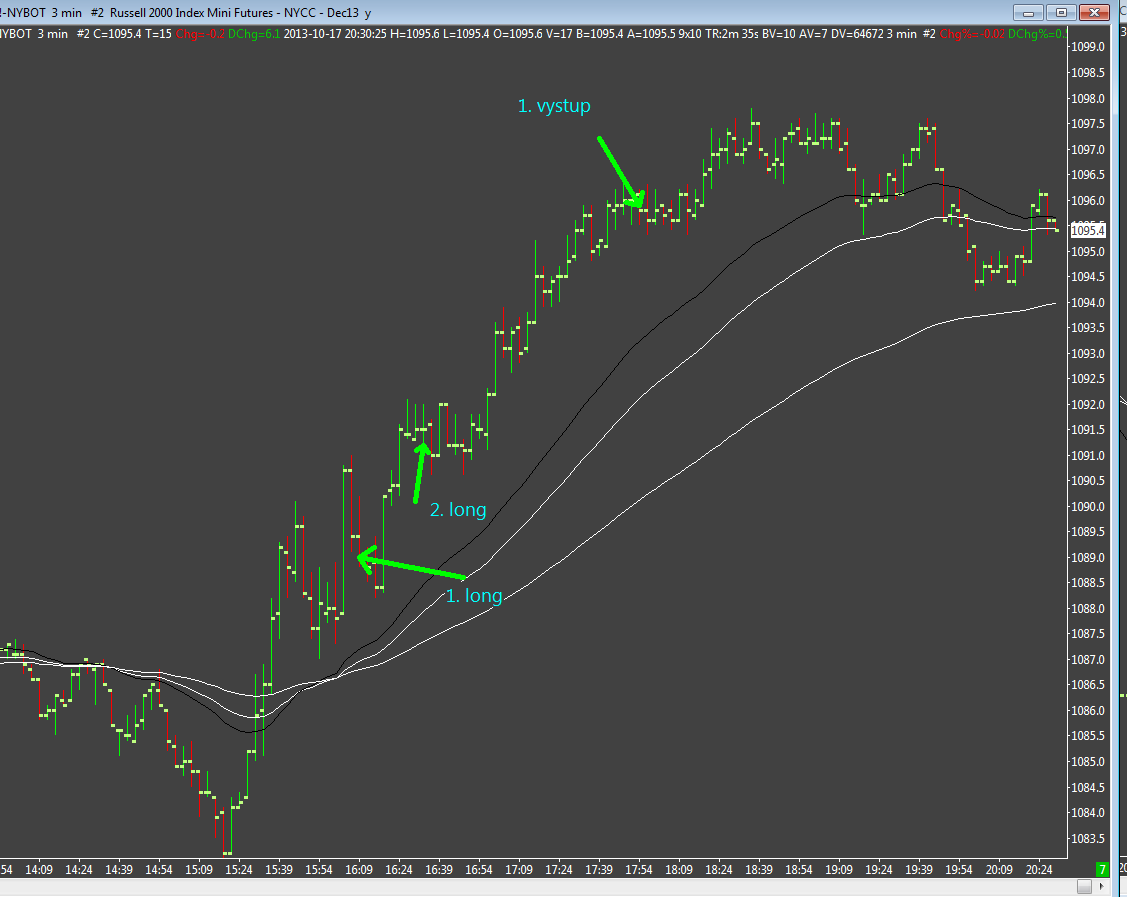Click the 1090.0 price axis label
This screenshot has height=897, width=1127.
pos(1087,507)
